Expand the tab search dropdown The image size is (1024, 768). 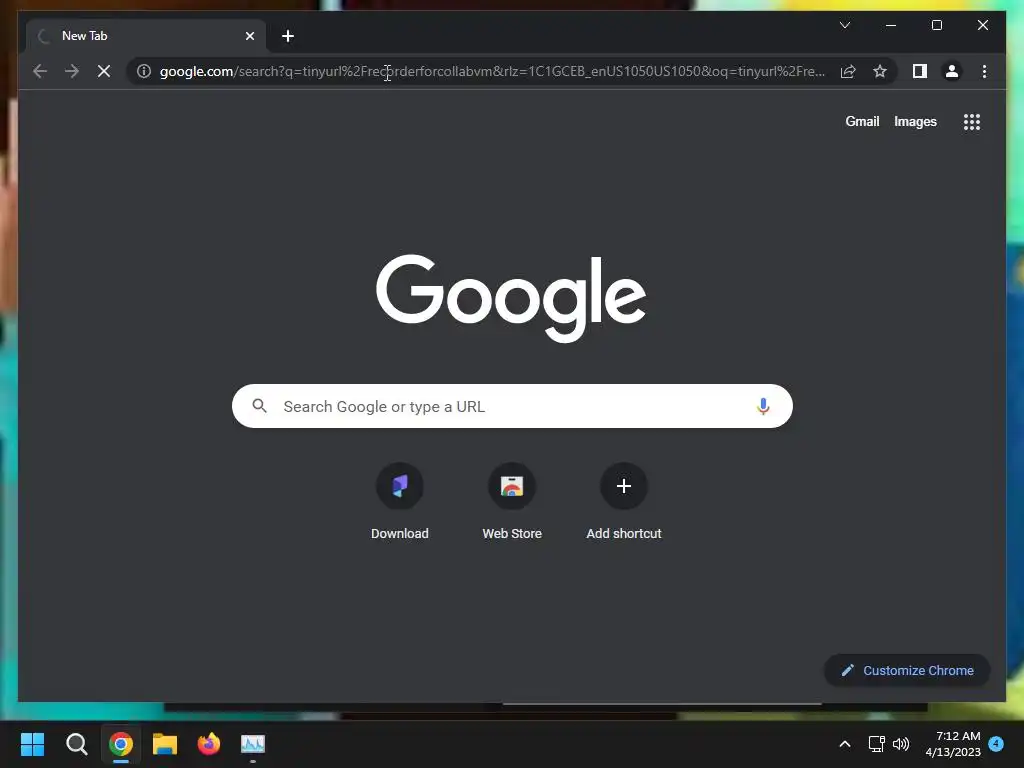click(844, 25)
